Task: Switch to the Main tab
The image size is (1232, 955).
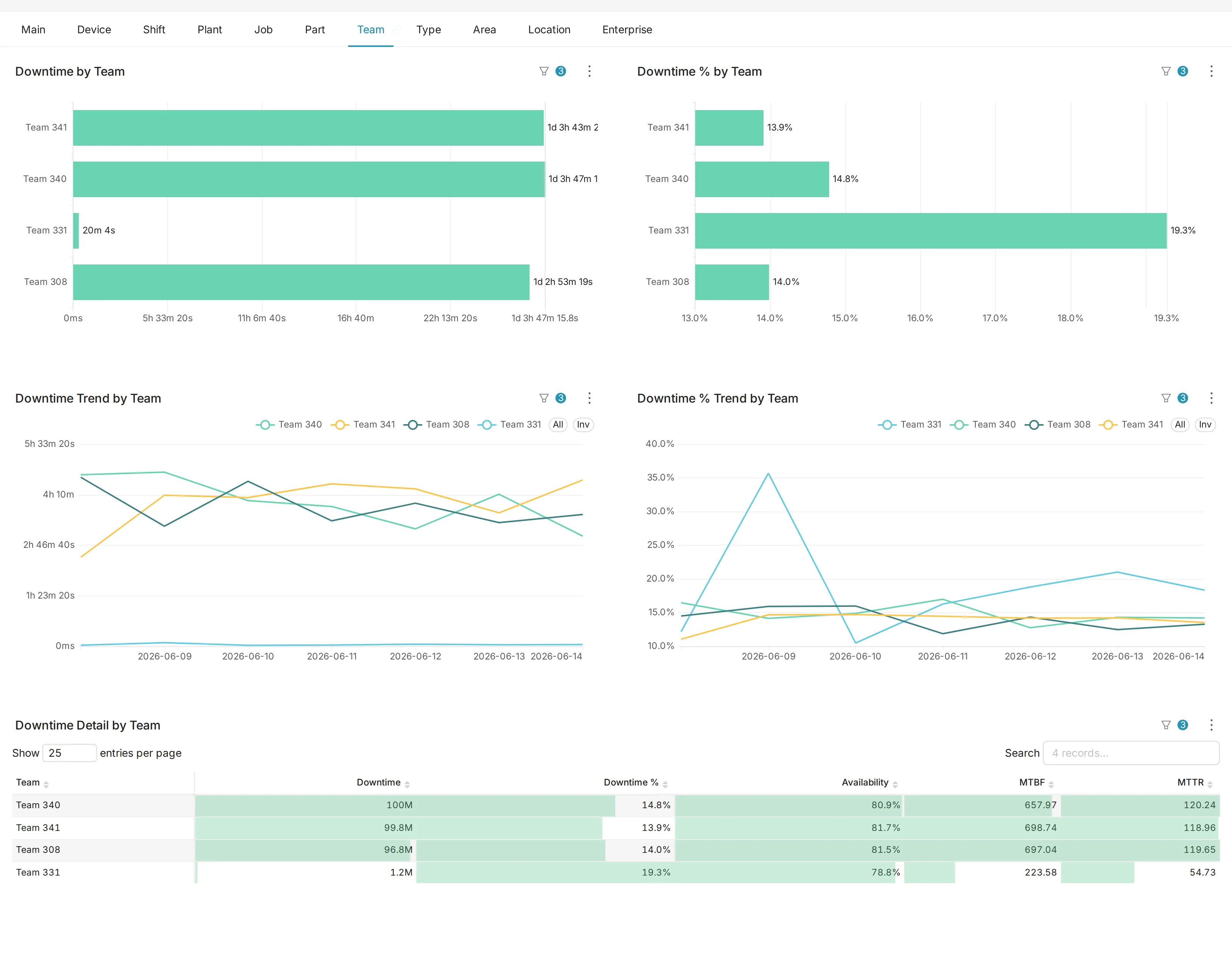Action: [33, 30]
